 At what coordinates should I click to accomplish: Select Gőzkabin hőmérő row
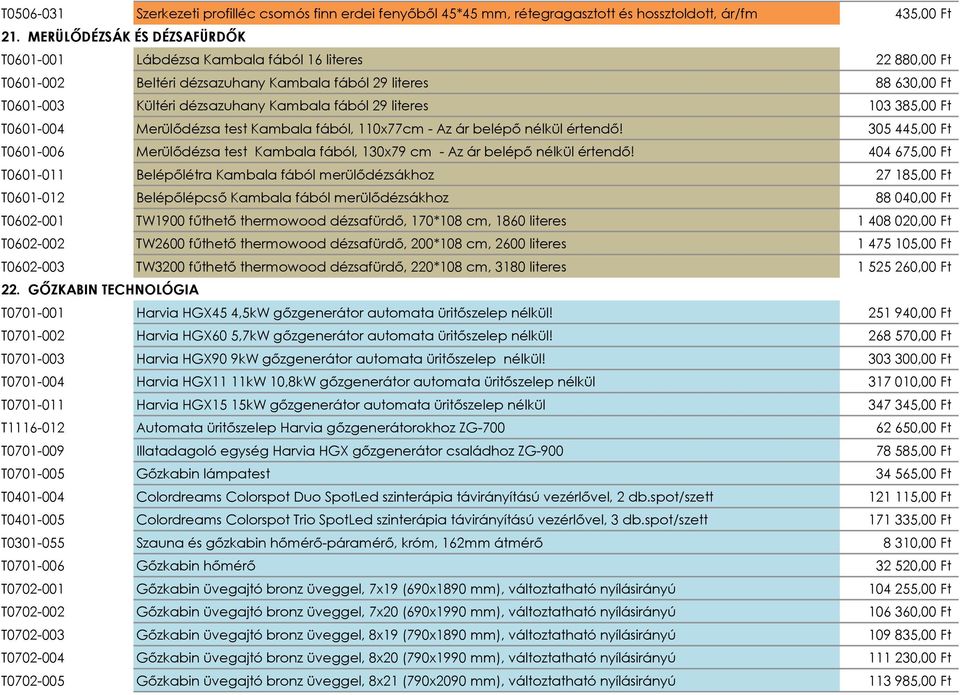[487, 565]
